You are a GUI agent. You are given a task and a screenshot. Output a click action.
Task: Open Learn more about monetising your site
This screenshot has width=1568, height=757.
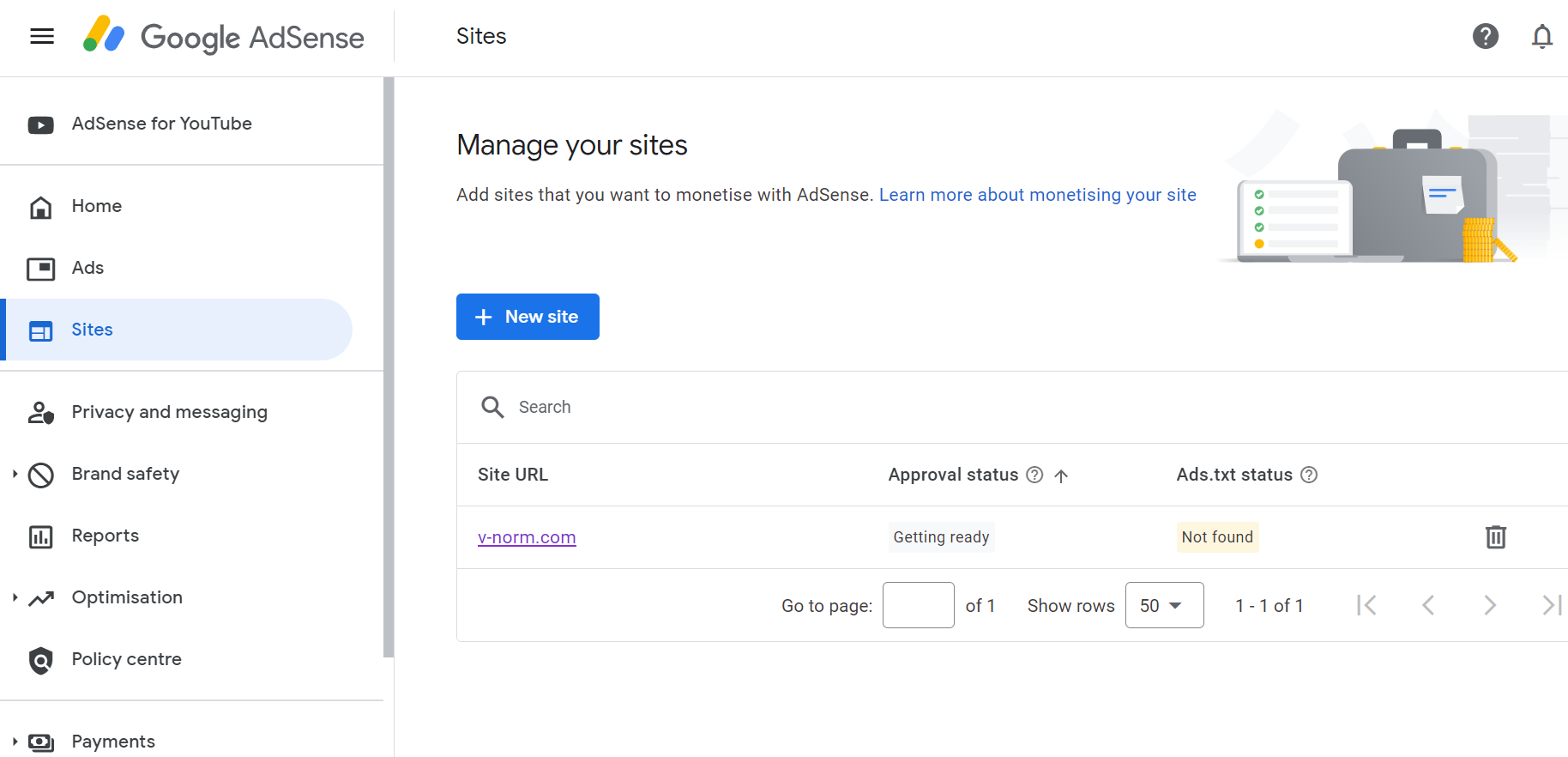click(x=1037, y=195)
